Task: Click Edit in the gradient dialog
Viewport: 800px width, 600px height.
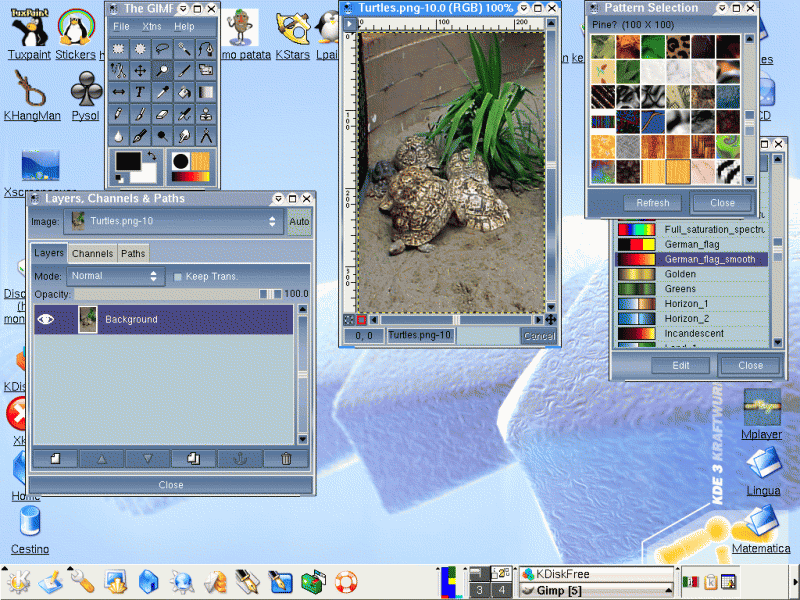Action: click(x=681, y=366)
